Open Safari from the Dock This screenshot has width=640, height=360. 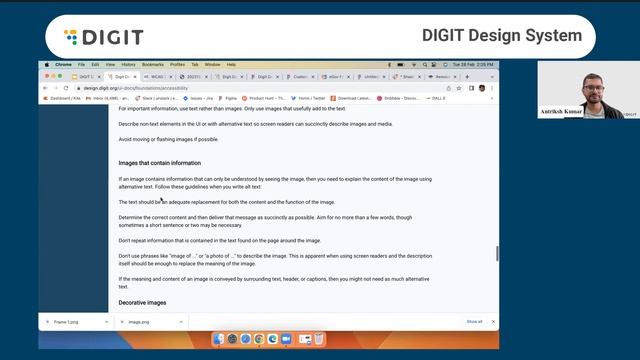(x=246, y=339)
